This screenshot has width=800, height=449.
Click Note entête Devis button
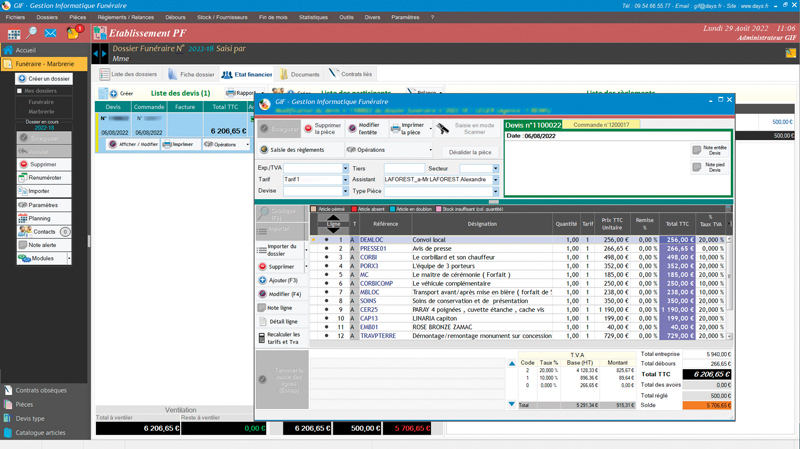click(710, 150)
